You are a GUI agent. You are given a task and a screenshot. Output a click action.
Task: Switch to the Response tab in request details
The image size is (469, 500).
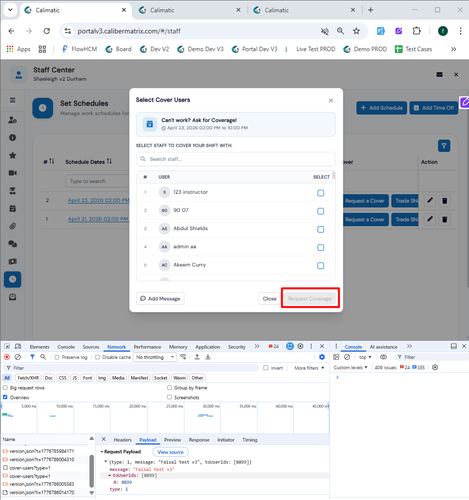[x=199, y=440]
